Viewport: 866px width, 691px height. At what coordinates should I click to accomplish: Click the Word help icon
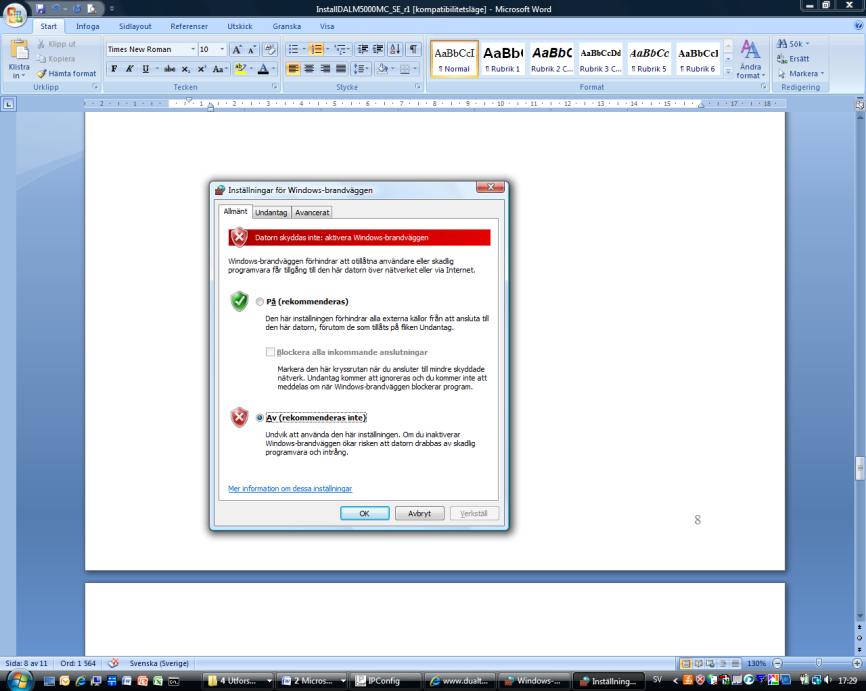click(x=859, y=26)
